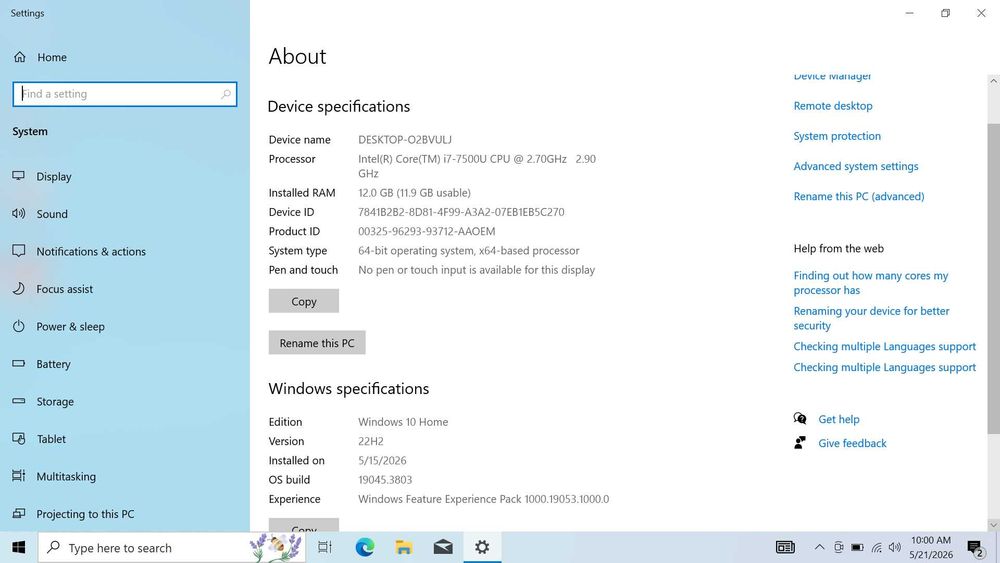Focus the Find a setting field
1000x563 pixels.
[124, 94]
